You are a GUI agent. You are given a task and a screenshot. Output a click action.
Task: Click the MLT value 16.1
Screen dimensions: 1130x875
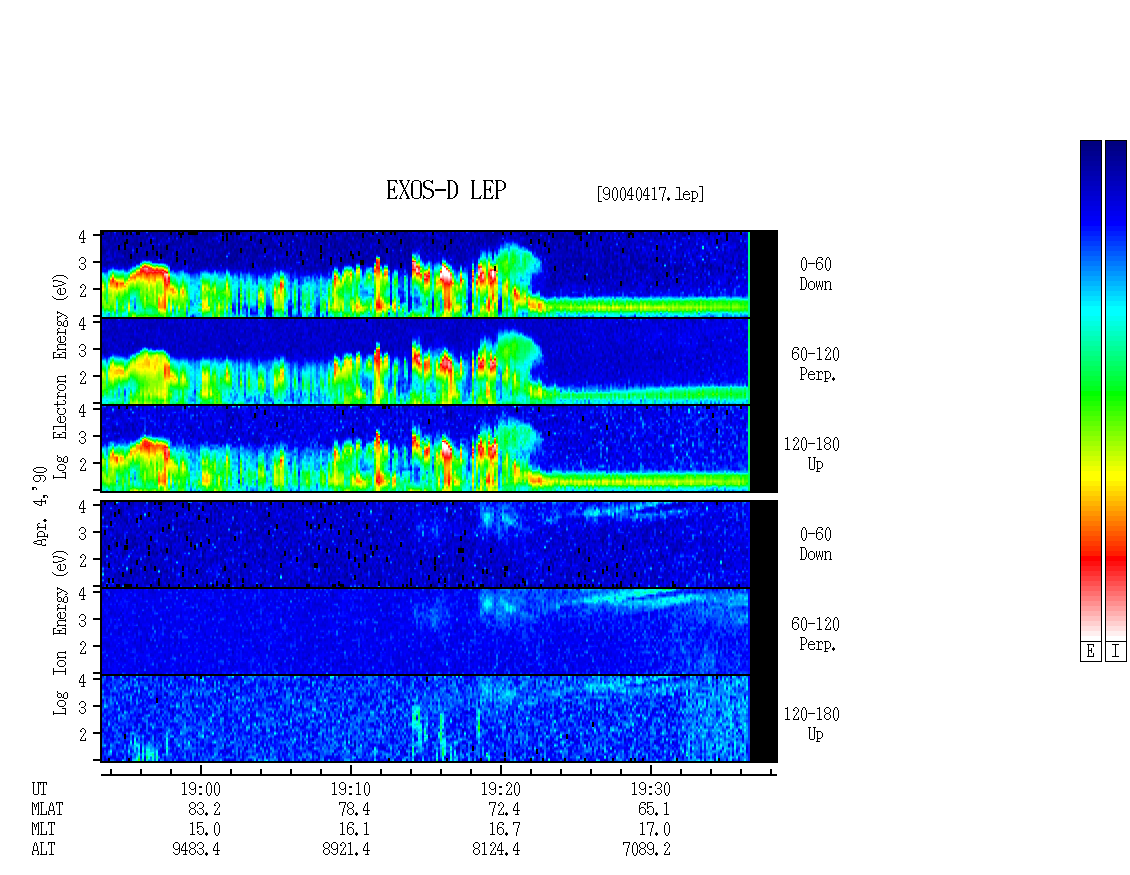click(x=355, y=830)
